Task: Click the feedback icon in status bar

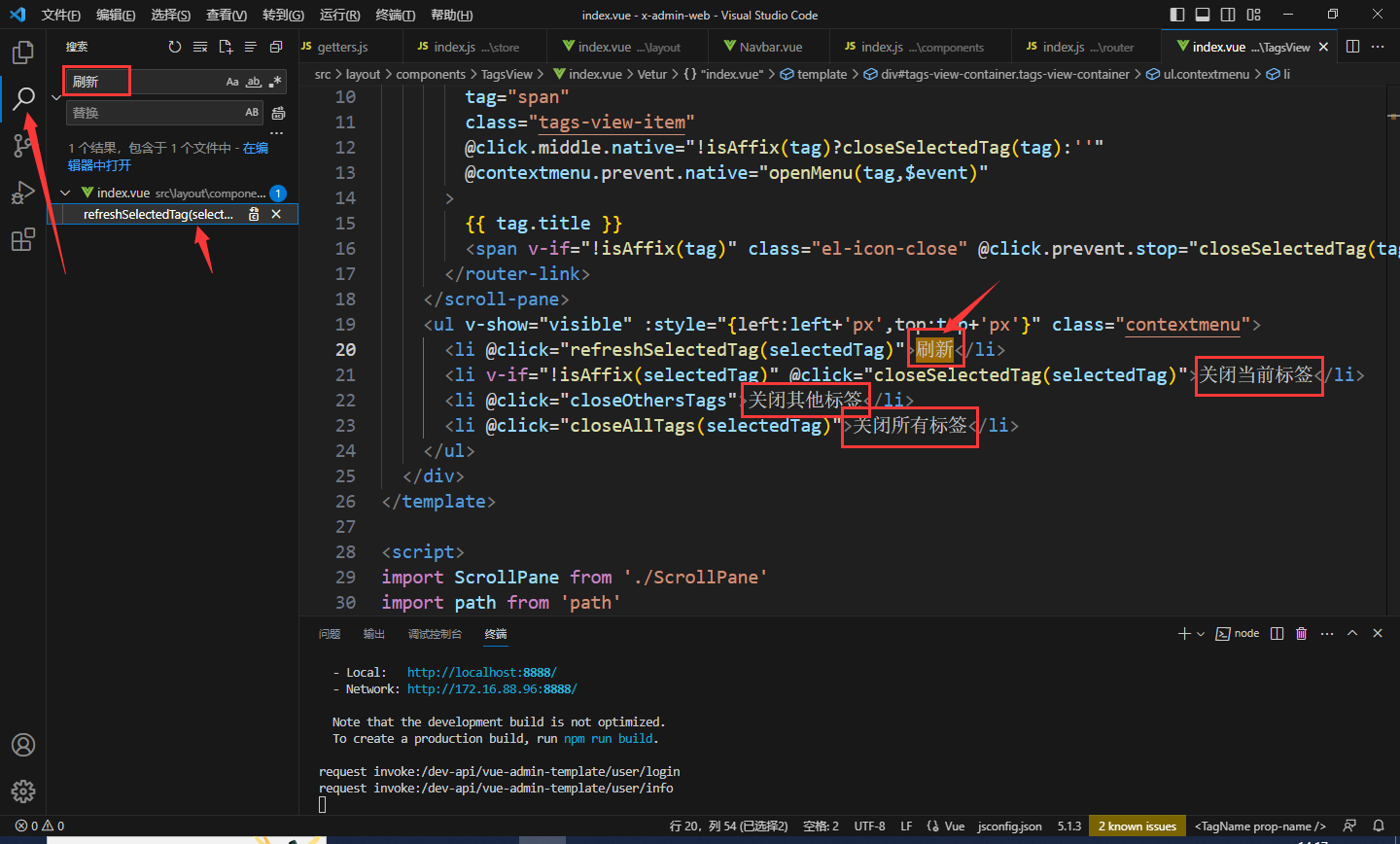Action: pyautogui.click(x=1349, y=826)
